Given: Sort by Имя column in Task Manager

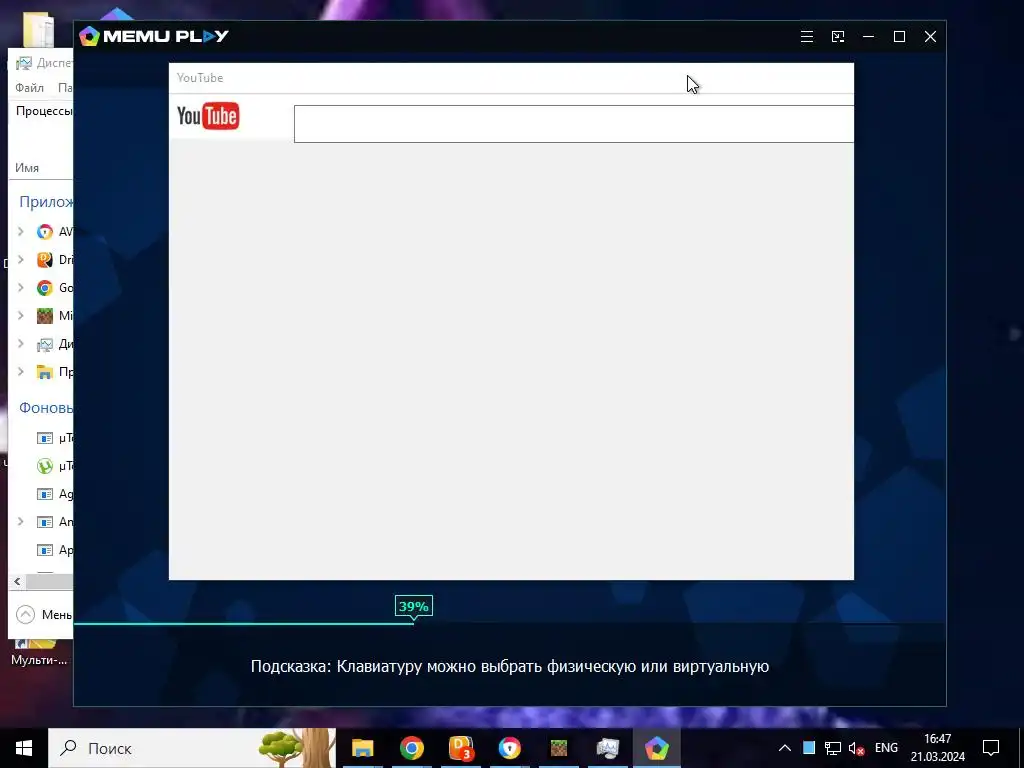Looking at the screenshot, I should click(x=27, y=168).
